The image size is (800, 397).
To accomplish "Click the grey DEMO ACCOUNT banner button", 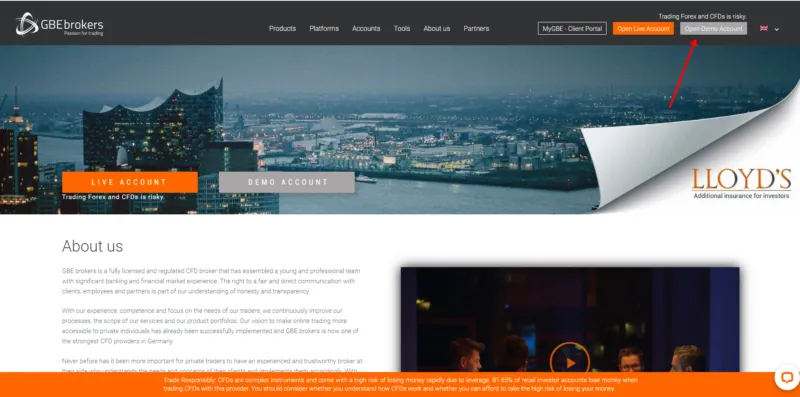I will click(287, 182).
